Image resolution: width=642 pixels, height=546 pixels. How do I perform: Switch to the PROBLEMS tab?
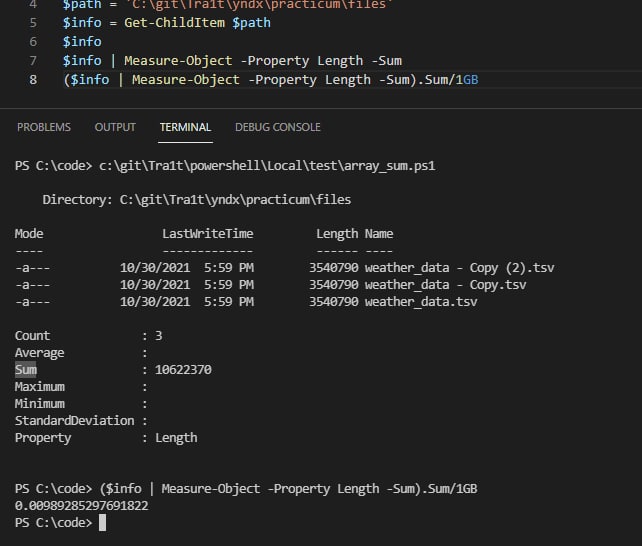coord(44,127)
